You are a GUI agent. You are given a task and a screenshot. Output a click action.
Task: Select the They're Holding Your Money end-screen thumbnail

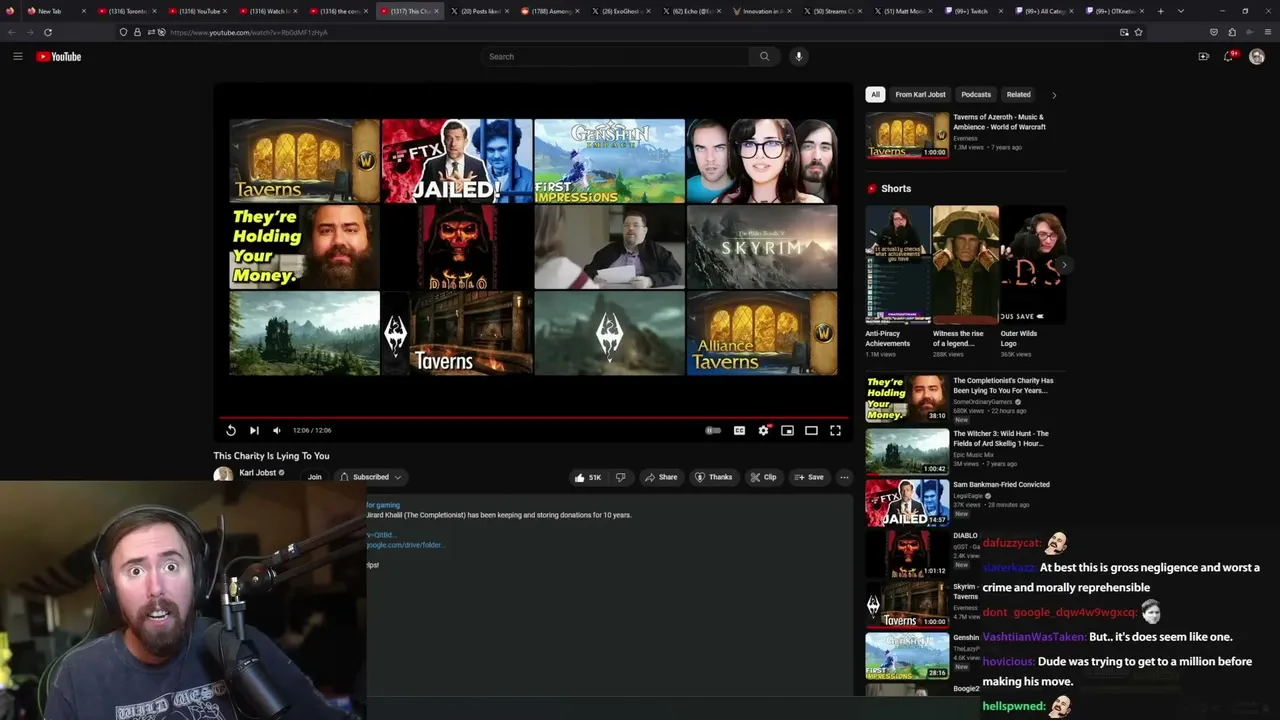pyautogui.click(x=304, y=247)
